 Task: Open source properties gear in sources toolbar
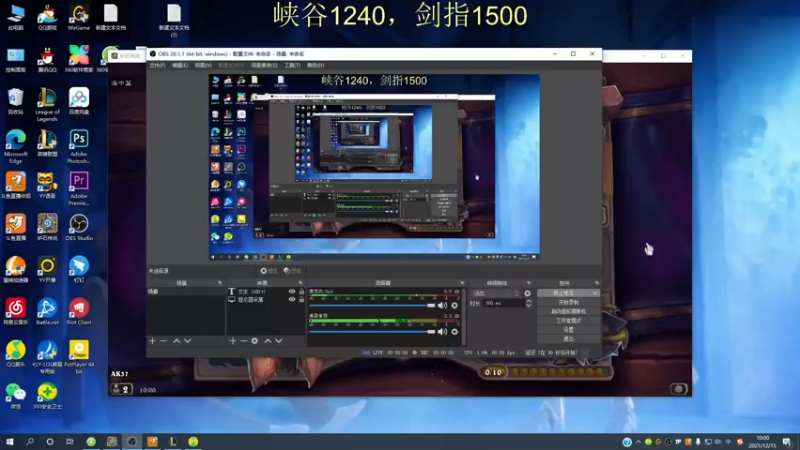pos(255,341)
